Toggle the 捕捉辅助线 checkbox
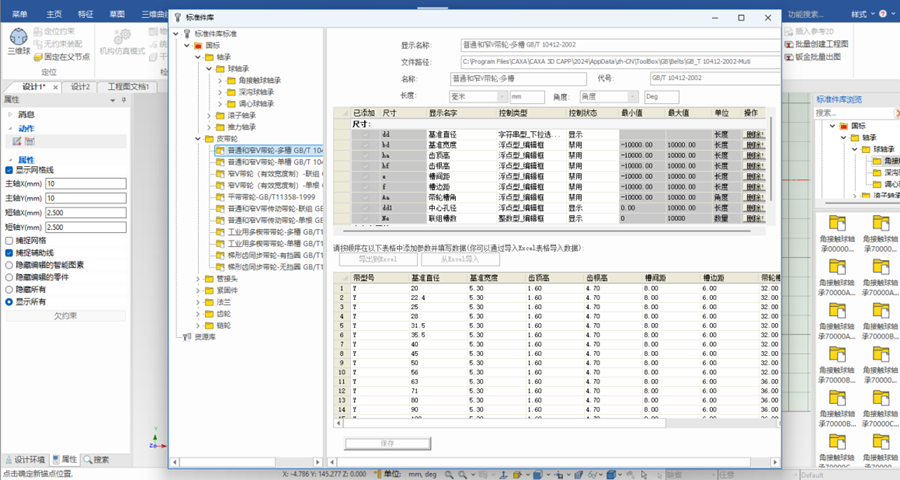Image resolution: width=900 pixels, height=480 pixels. tap(9, 253)
